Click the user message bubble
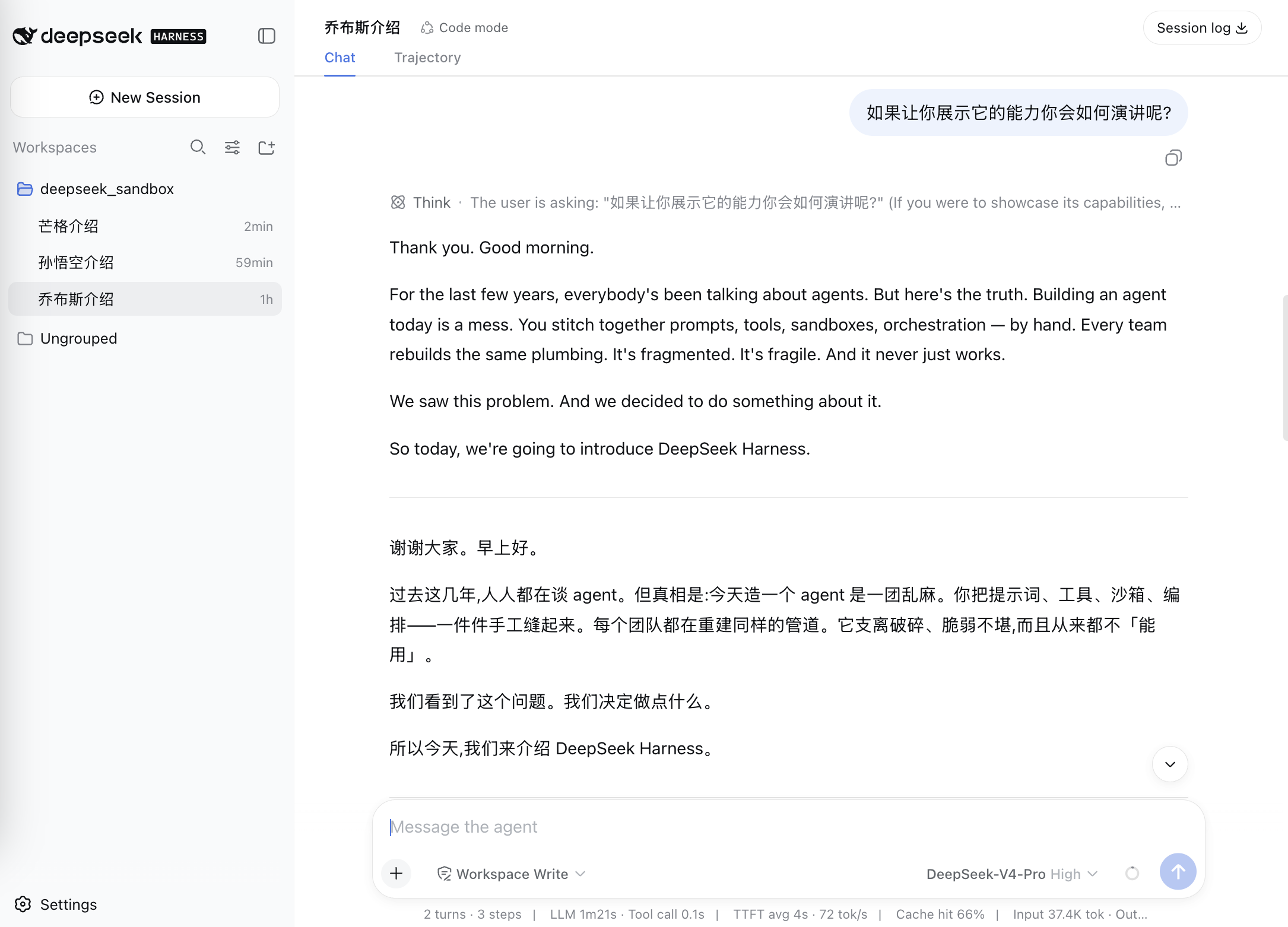 1019,113
